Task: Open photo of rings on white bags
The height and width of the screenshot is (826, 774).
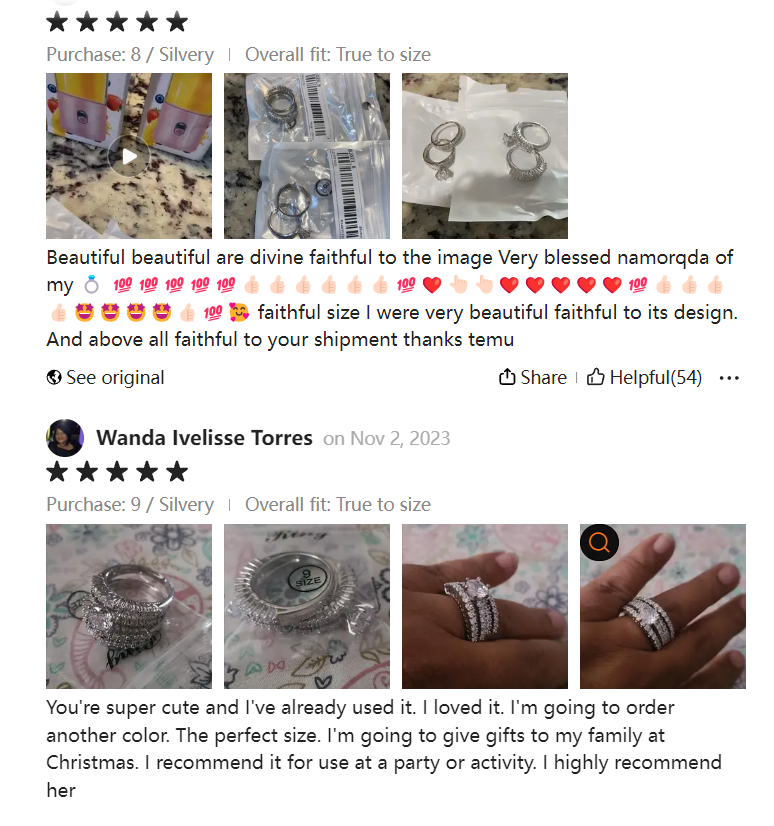Action: click(485, 156)
